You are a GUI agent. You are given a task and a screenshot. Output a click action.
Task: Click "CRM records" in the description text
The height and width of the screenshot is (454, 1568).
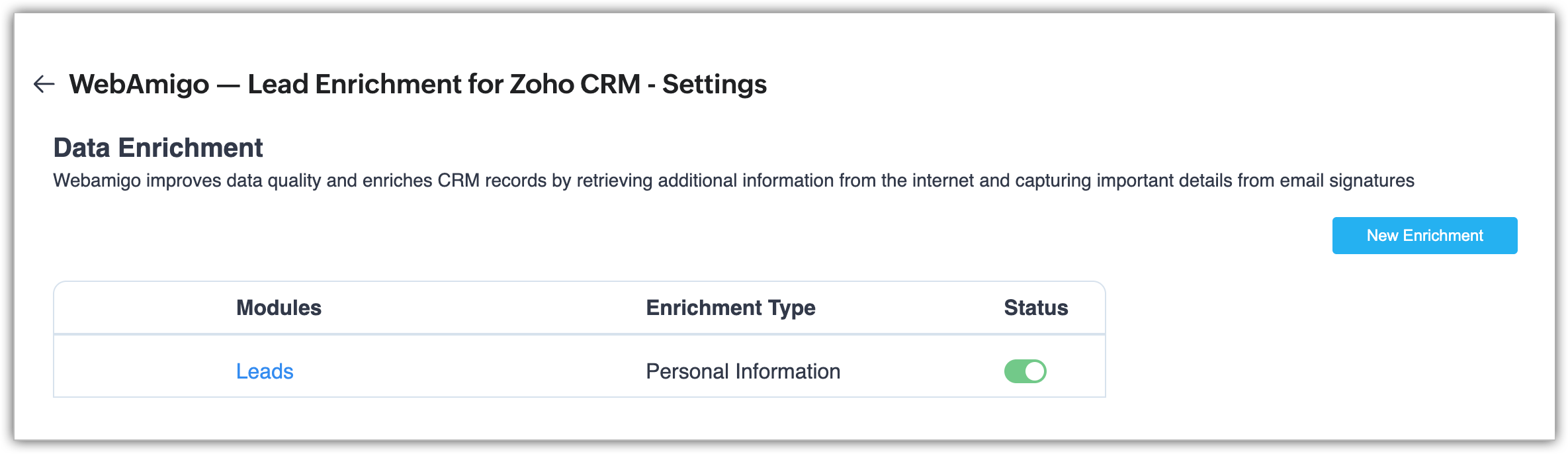[492, 181]
